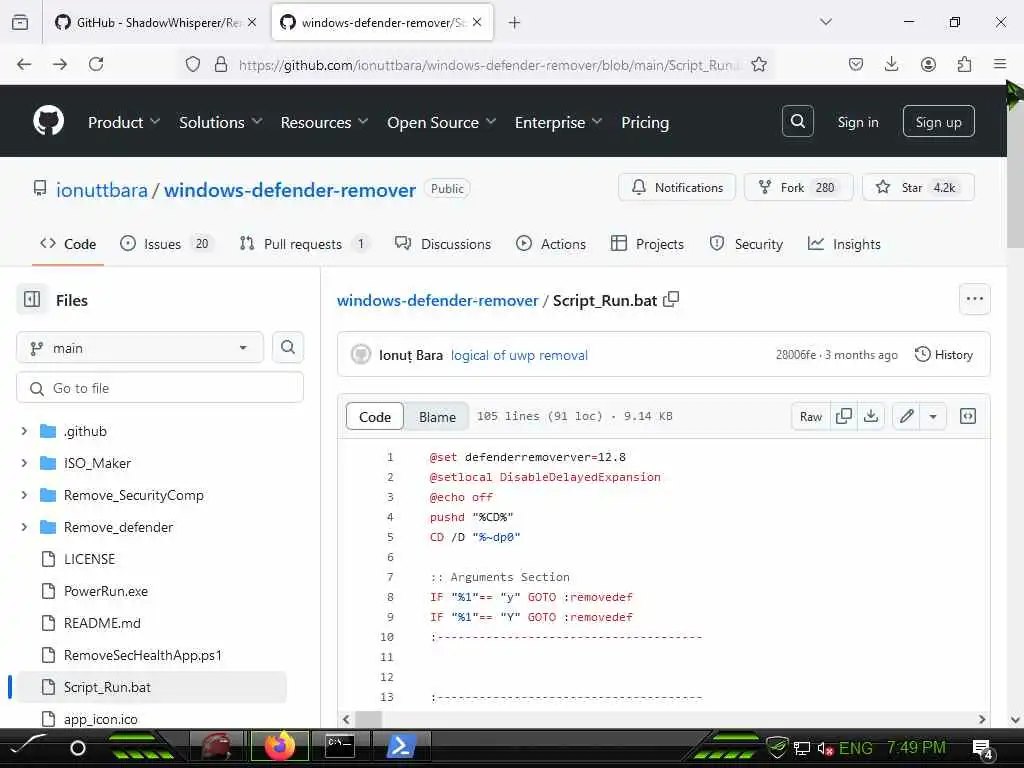The height and width of the screenshot is (768, 1024).
Task: Copy file path next to Script_Run.bat
Action: point(671,300)
